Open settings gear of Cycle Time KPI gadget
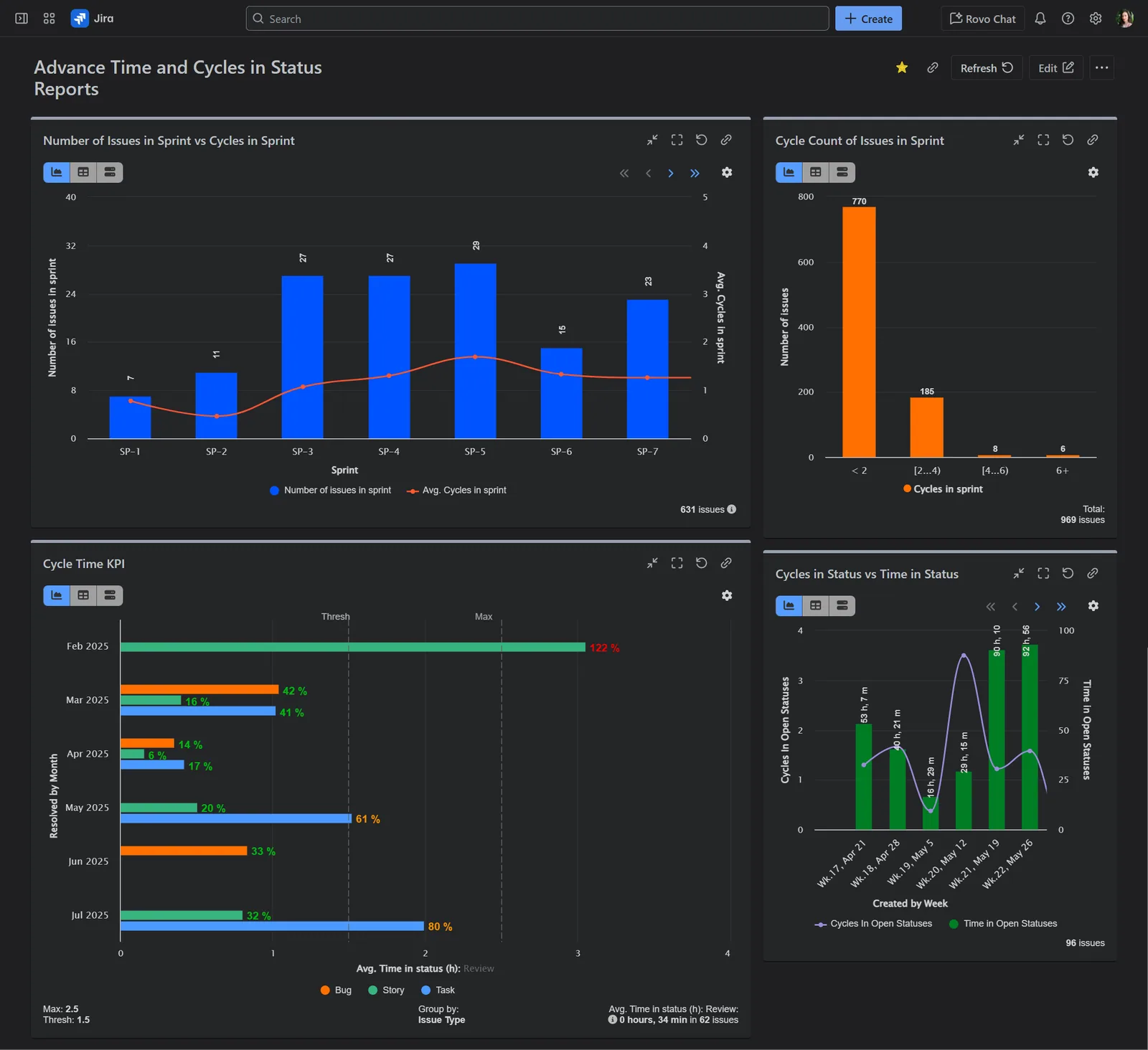 point(727,595)
